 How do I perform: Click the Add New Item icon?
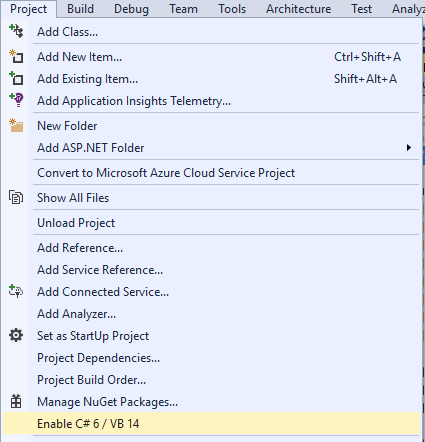16,56
